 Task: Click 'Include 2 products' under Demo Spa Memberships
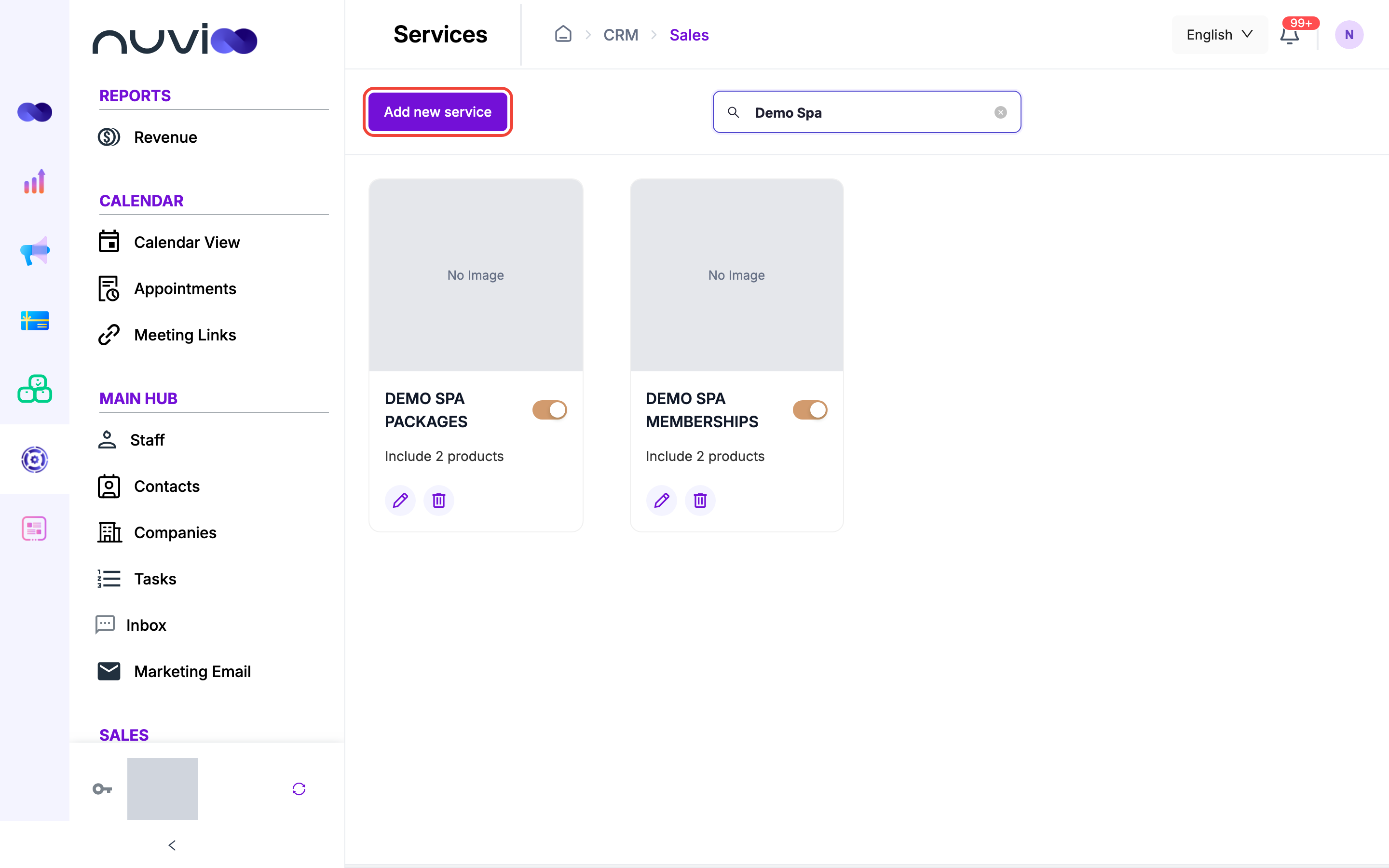(705, 456)
